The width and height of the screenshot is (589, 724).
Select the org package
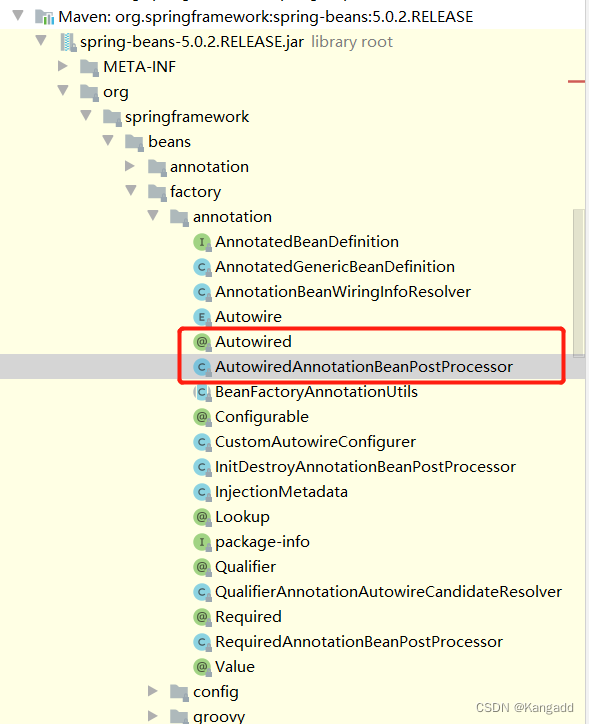(115, 92)
